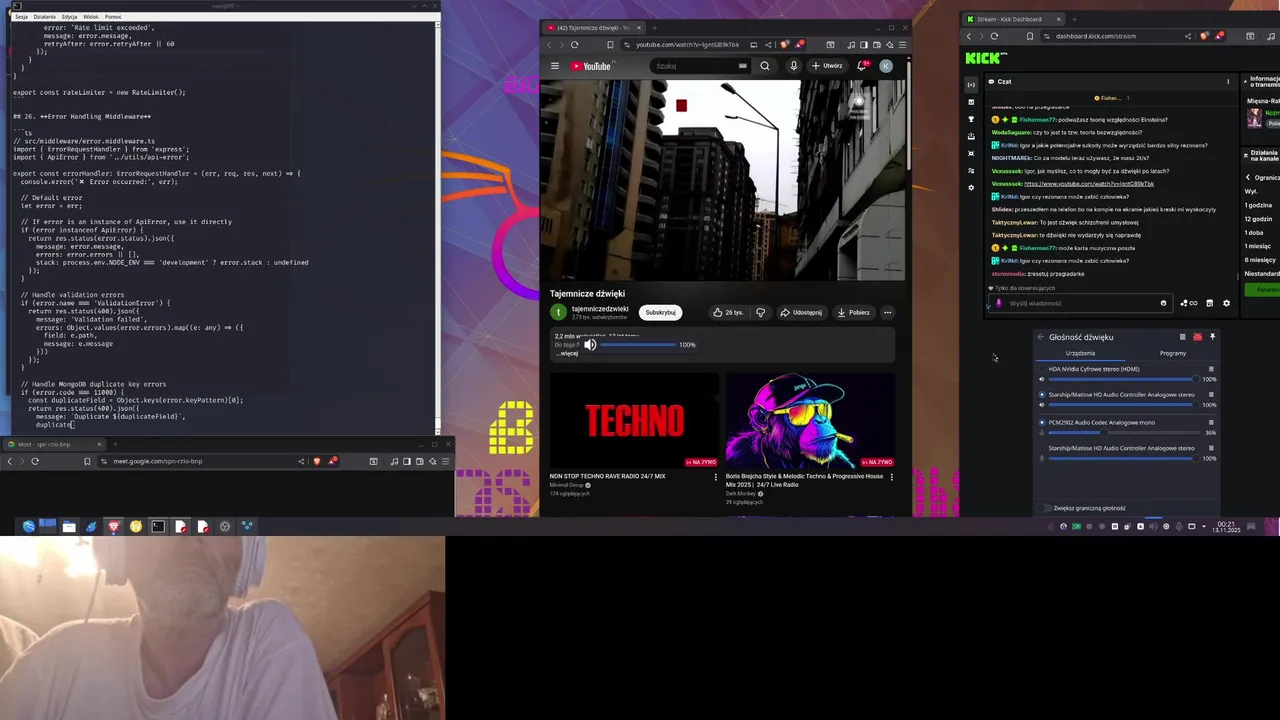Open YouTube account avatar K
Image resolution: width=1280 pixels, height=720 pixels.
(886, 66)
